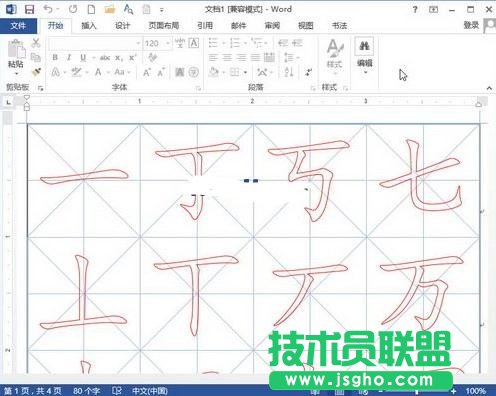Screen dimensions: 496x396
Task: Insert enclosed character (circled 字)
Action: [x=194, y=72]
